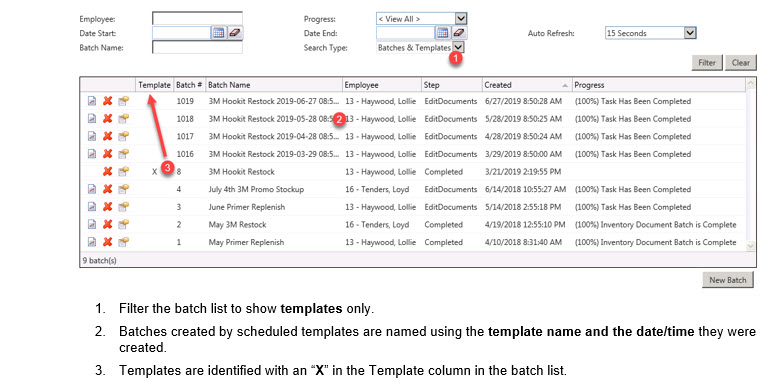Click '16 - Tenders, Loyd' in batch 4 row

click(377, 190)
